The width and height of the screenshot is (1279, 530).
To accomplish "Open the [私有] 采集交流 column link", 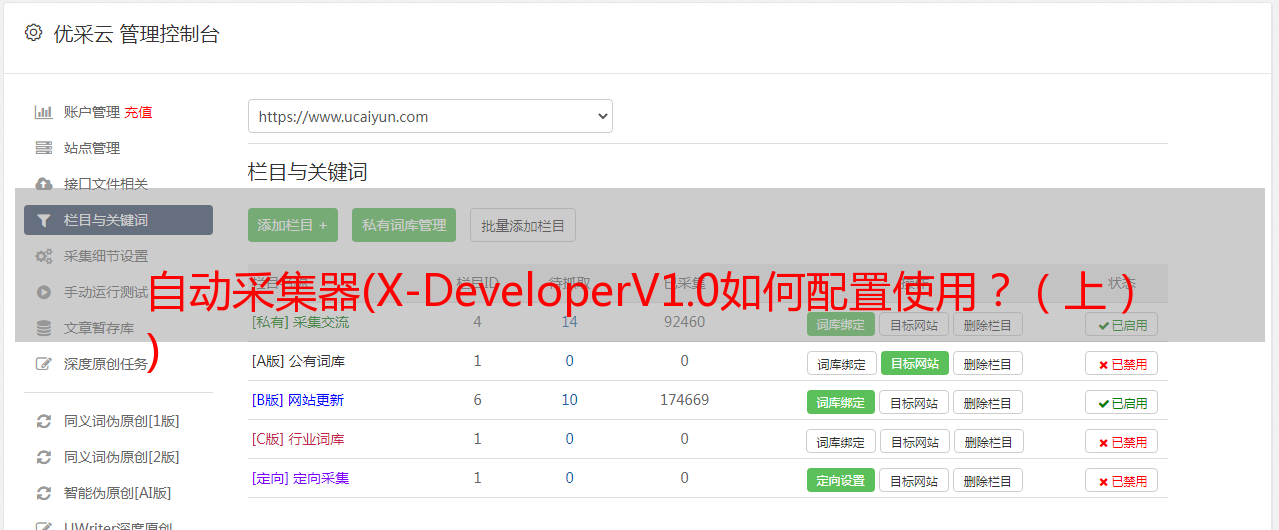I will (300, 322).
